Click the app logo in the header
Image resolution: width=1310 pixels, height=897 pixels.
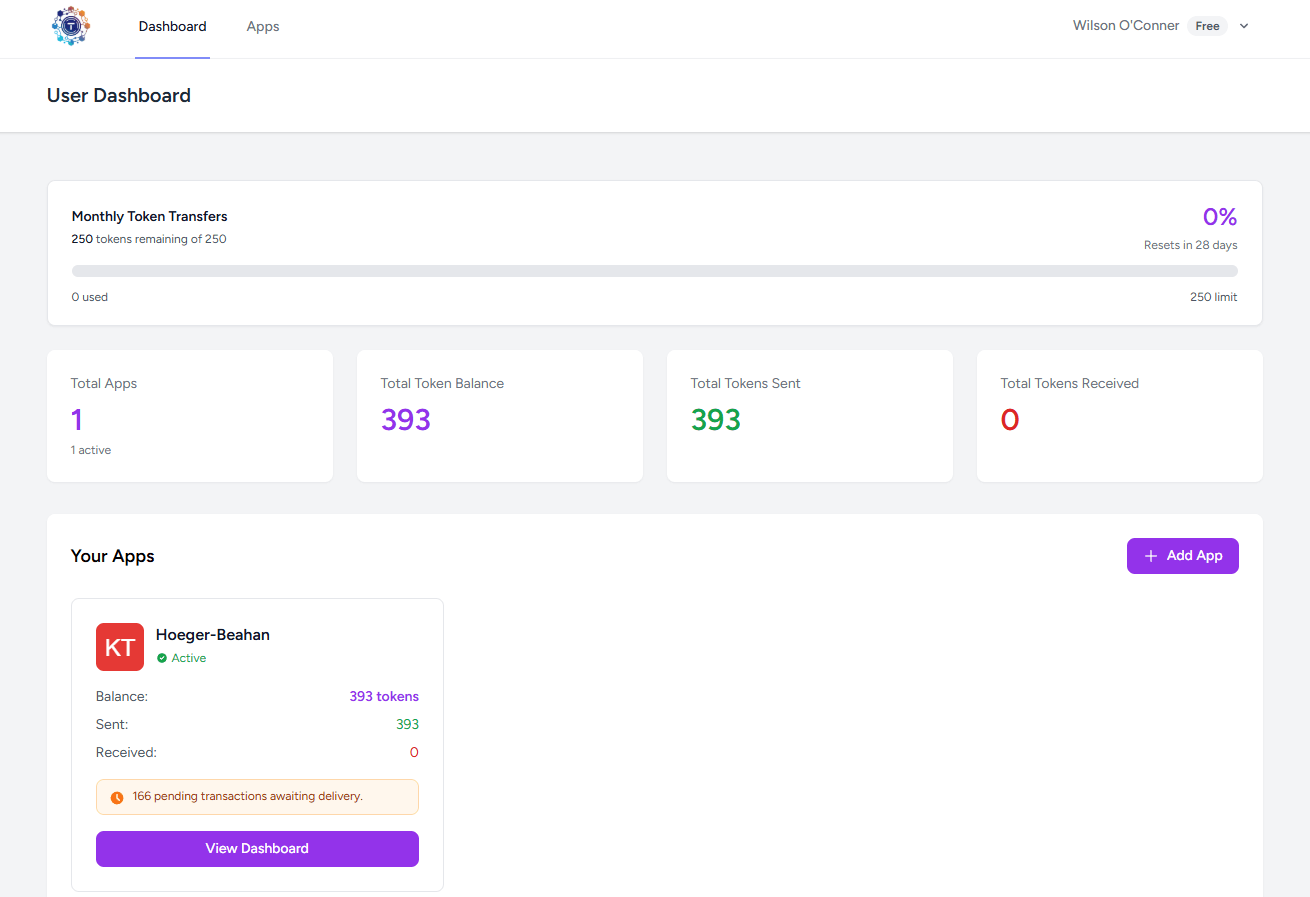pyautogui.click(x=71, y=27)
